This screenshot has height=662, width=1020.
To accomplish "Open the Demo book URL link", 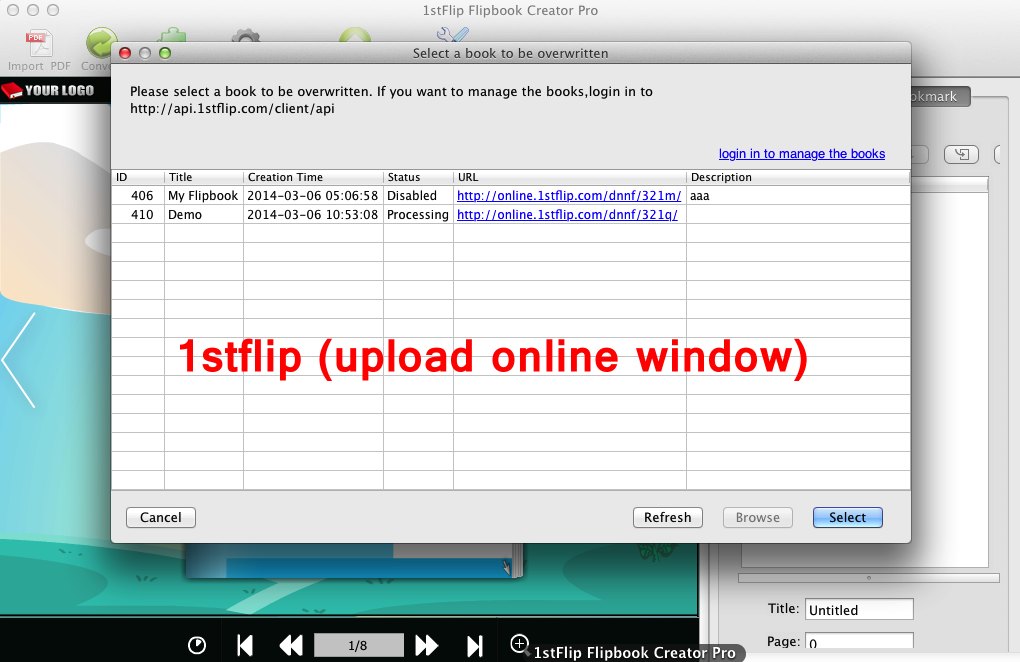I will pos(567,215).
